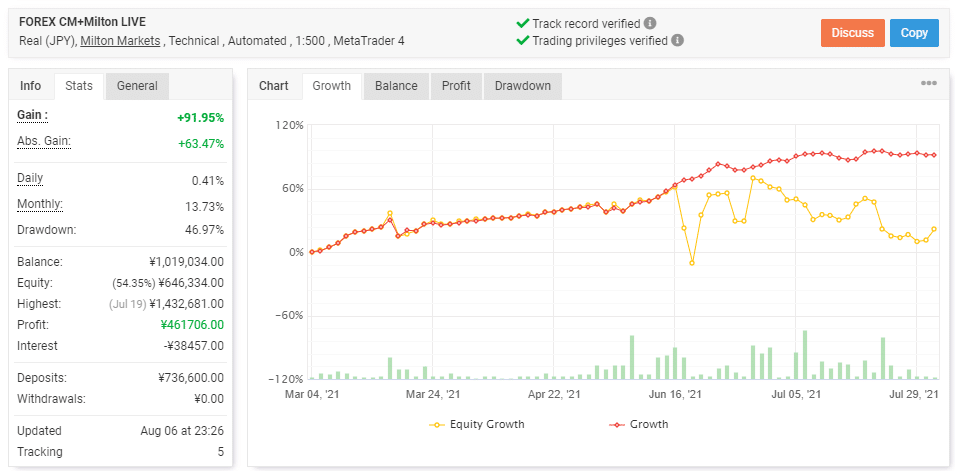Click the blue Copy button
Screen dimensions: 955x471
point(914,33)
